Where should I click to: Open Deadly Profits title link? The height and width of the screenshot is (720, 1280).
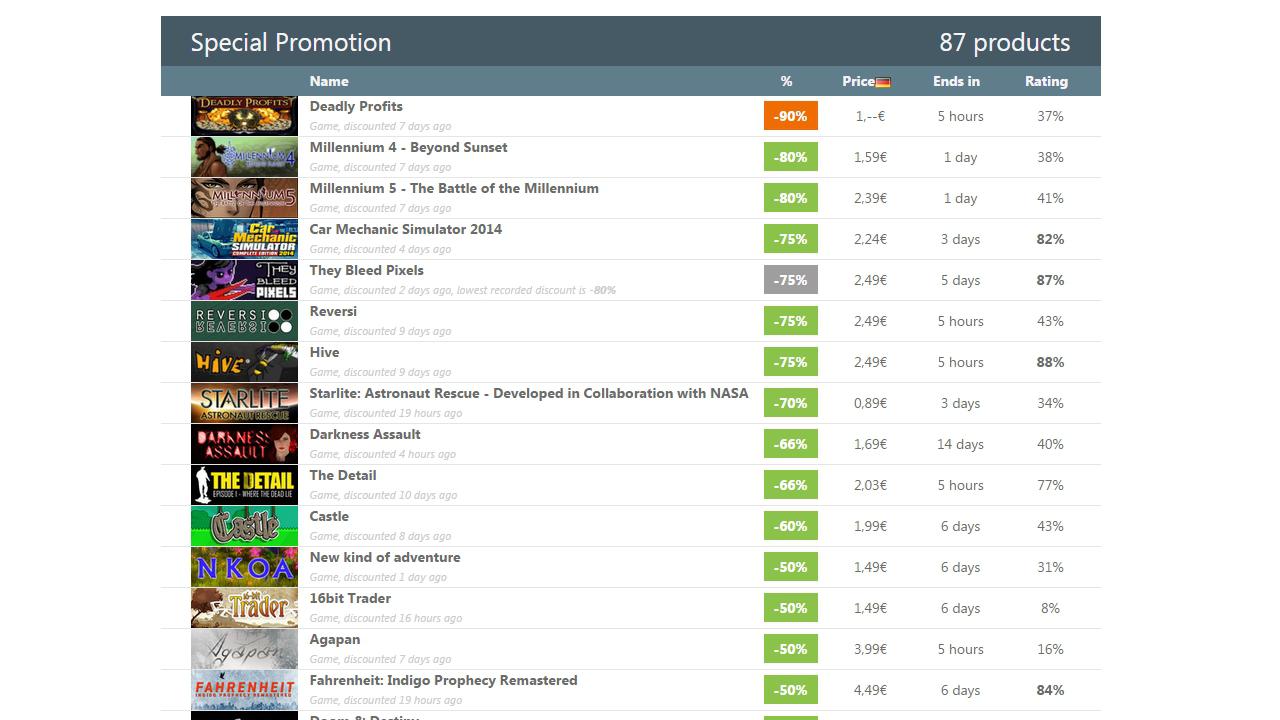coord(356,106)
